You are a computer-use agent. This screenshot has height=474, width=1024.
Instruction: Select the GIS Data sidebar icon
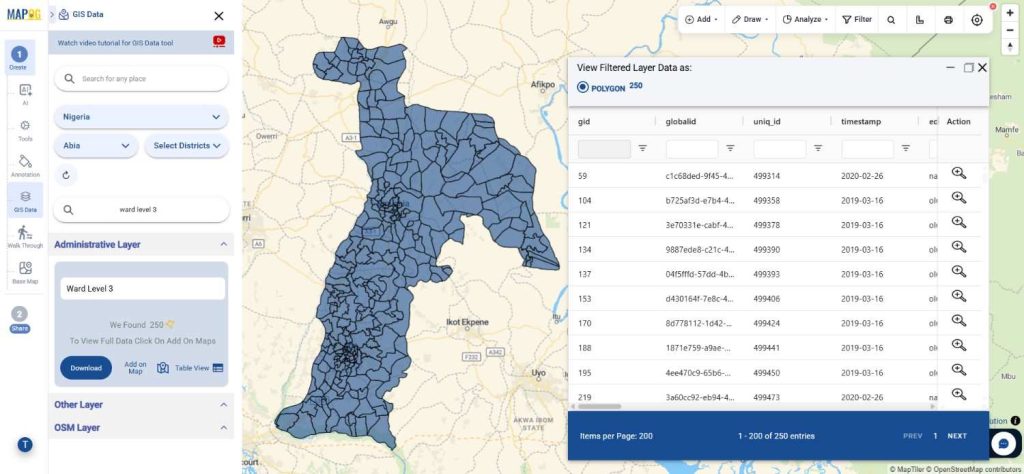click(25, 200)
